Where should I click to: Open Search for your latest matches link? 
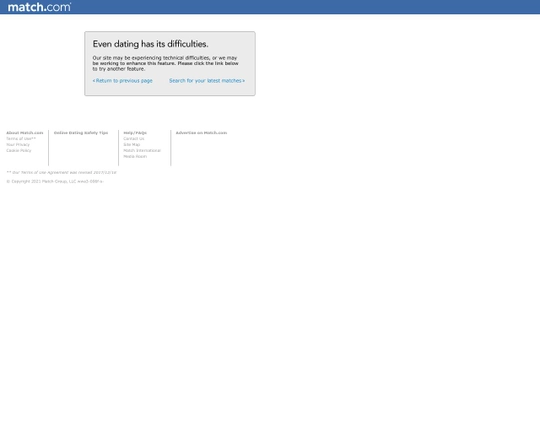pyautogui.click(x=207, y=81)
